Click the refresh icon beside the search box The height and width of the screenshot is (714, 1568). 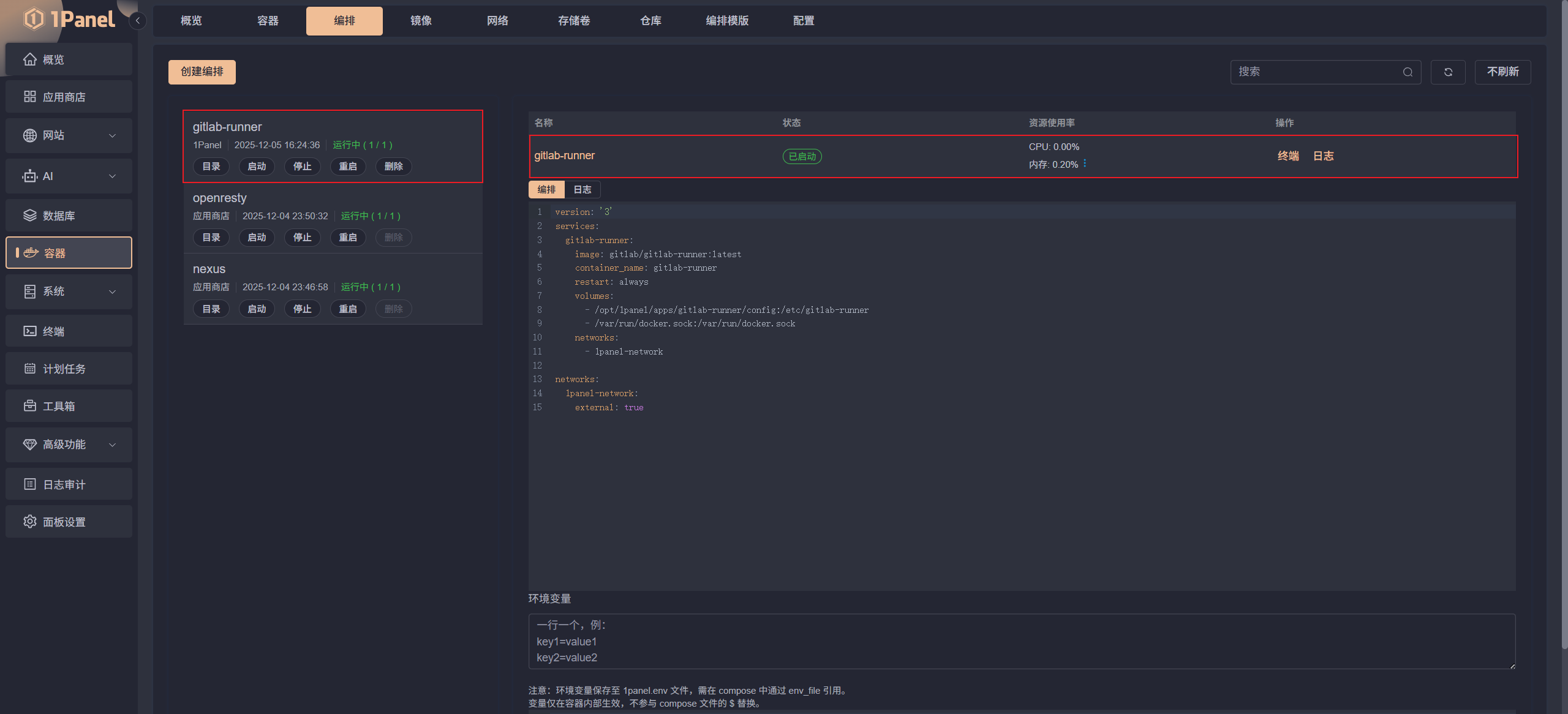click(1447, 72)
